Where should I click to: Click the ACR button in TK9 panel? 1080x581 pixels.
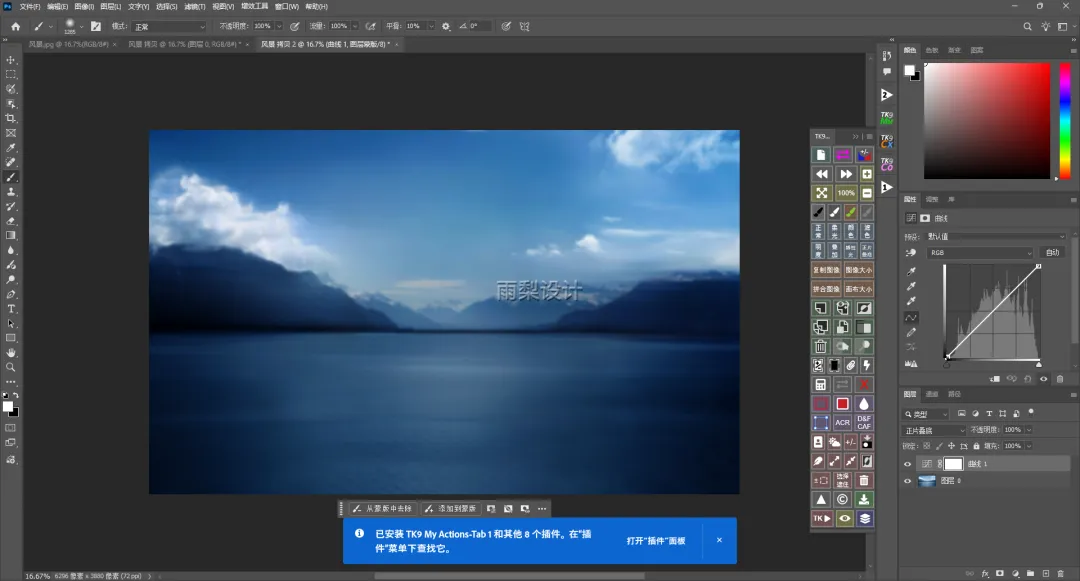(842, 423)
